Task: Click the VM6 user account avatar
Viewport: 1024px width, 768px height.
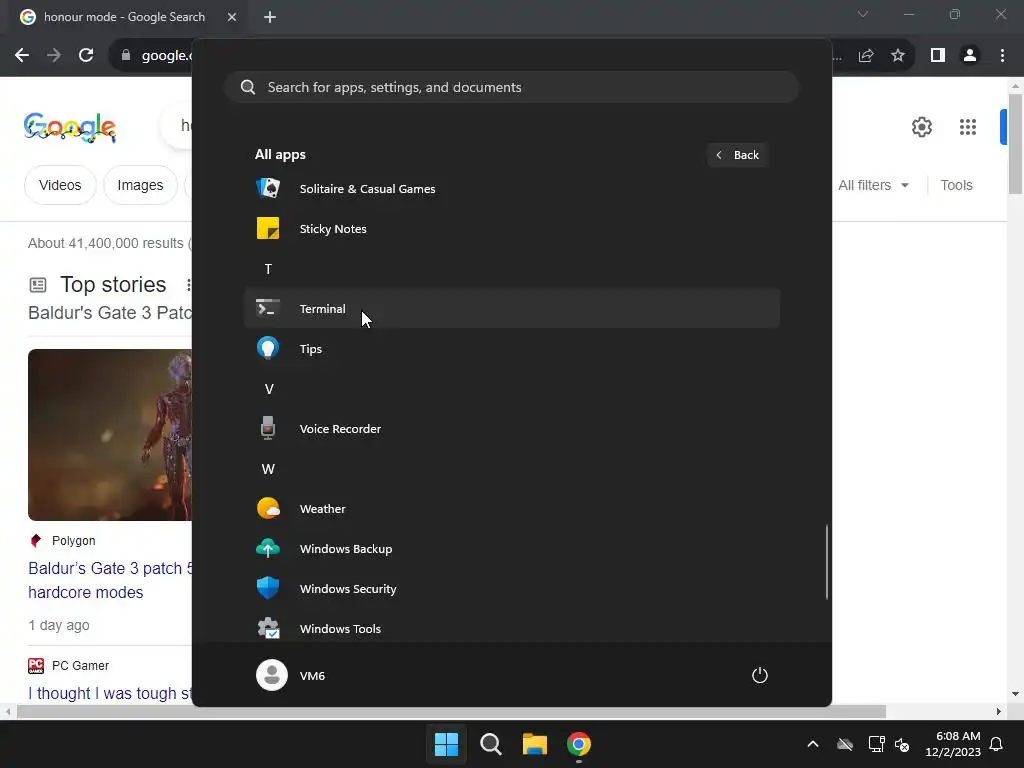Action: coord(272,675)
